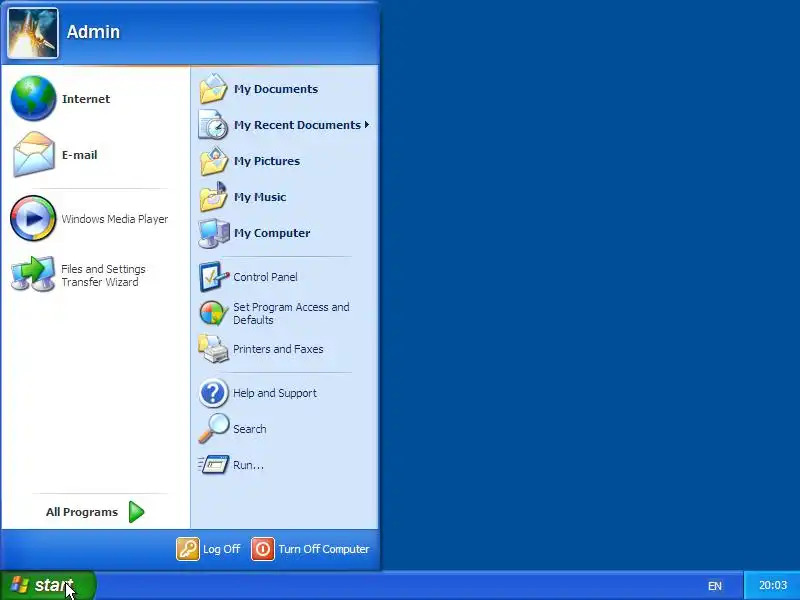This screenshot has height=600, width=800.
Task: Click the Run window icon
Action: [213, 465]
